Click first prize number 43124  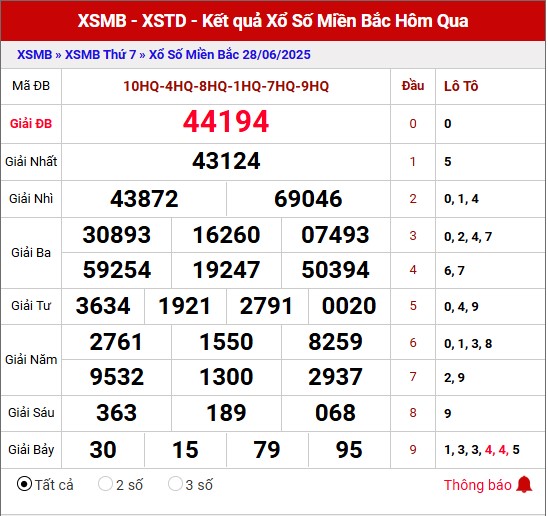pyautogui.click(x=226, y=161)
